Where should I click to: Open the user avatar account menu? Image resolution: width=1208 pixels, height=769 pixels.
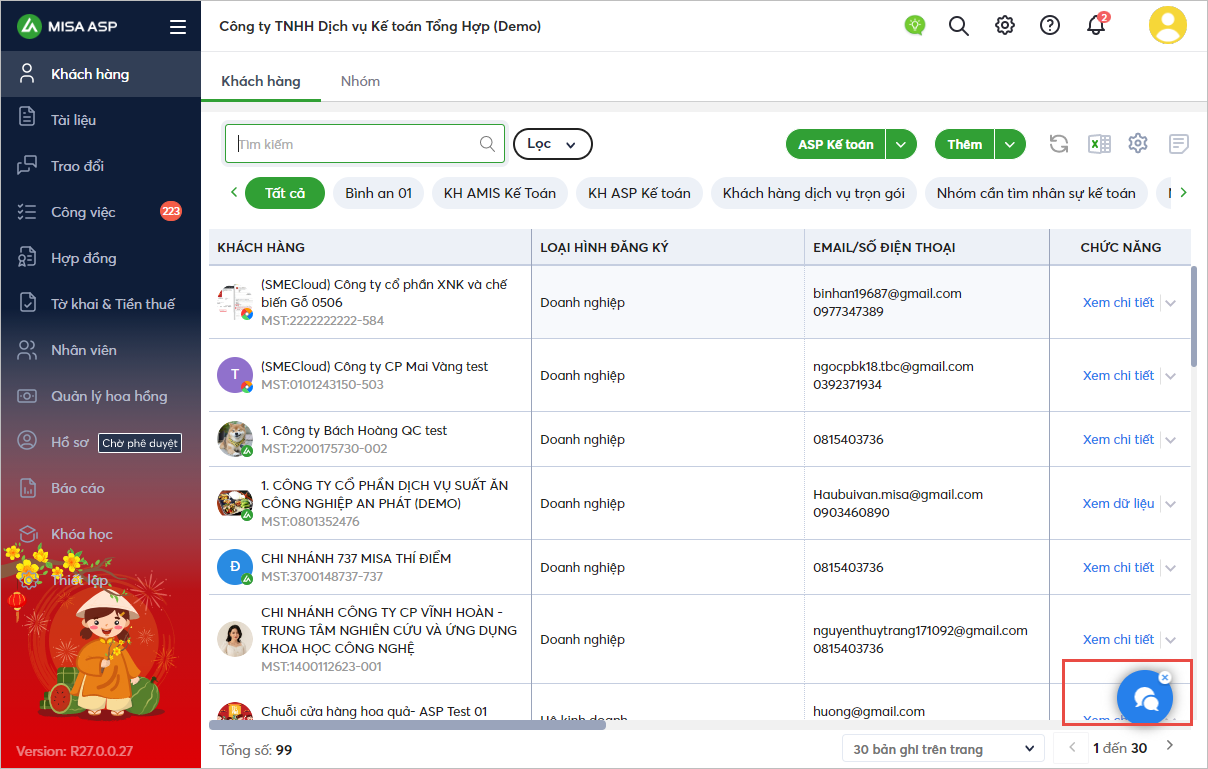point(1168,26)
